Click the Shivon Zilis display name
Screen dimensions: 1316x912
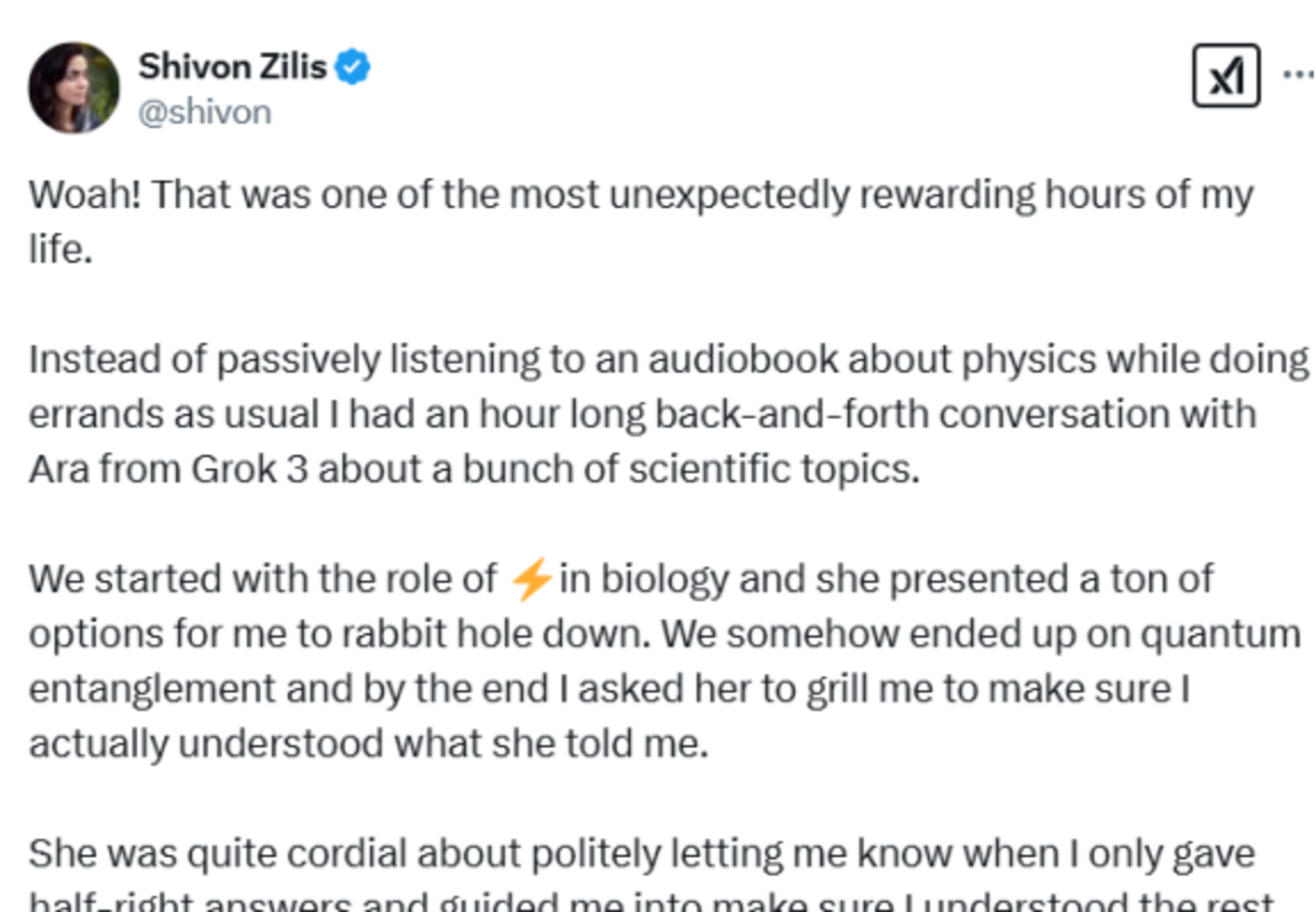pos(232,67)
